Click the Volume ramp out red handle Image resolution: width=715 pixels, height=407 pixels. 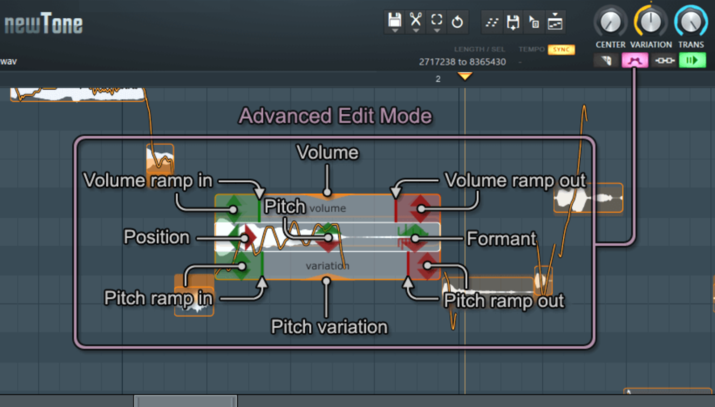point(422,208)
